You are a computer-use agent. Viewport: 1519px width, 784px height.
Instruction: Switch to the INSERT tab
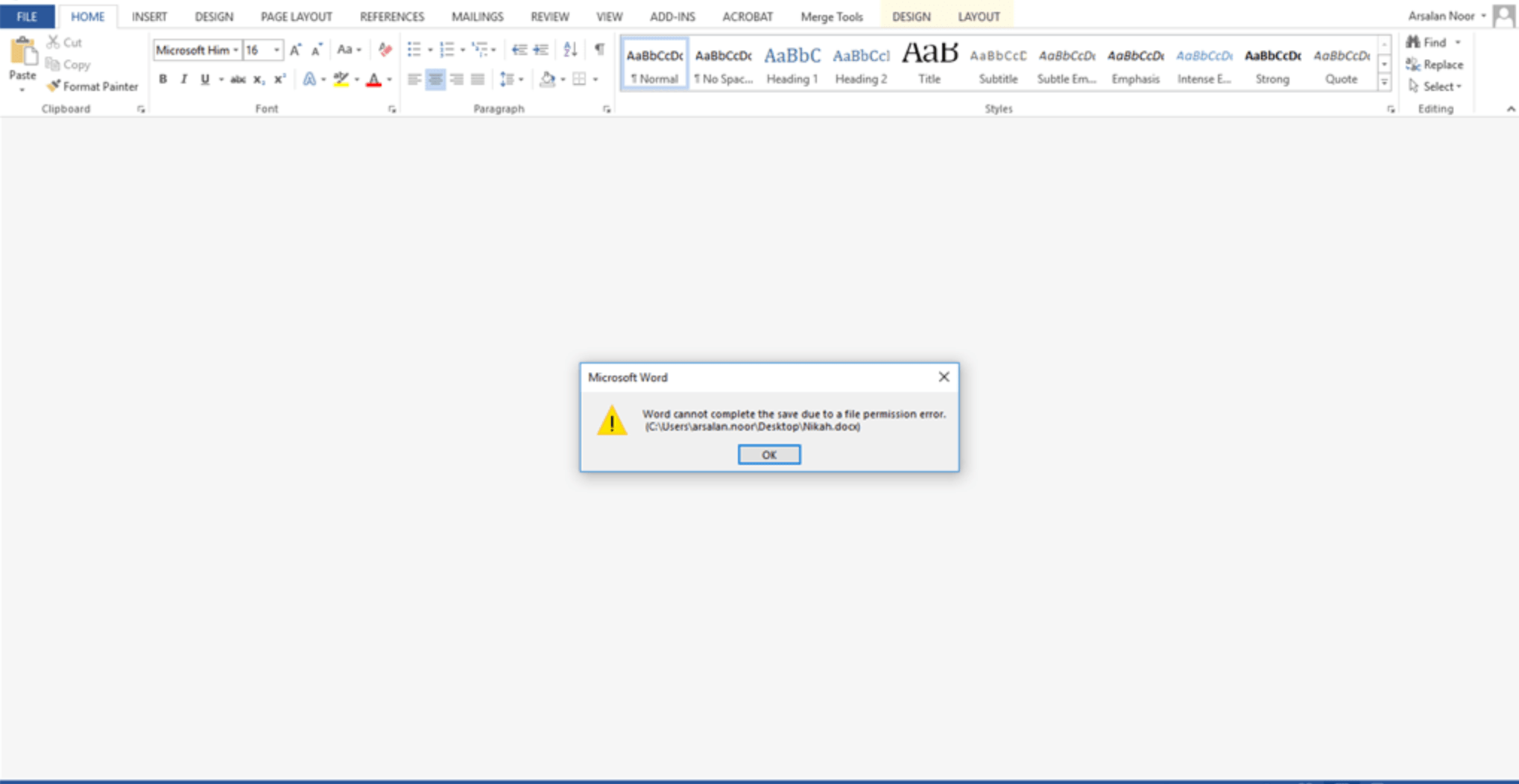[x=149, y=16]
